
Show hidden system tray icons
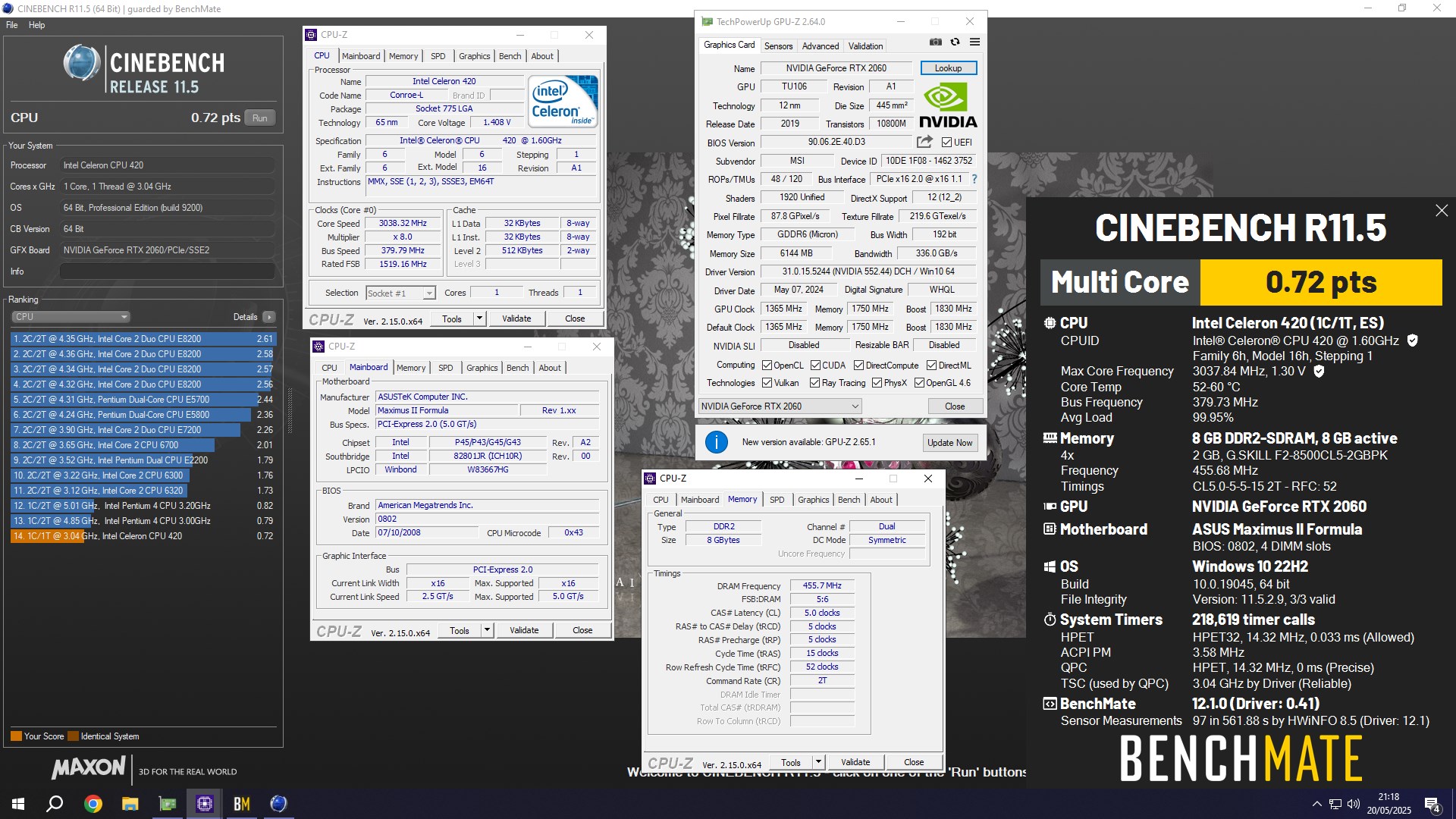1317,804
